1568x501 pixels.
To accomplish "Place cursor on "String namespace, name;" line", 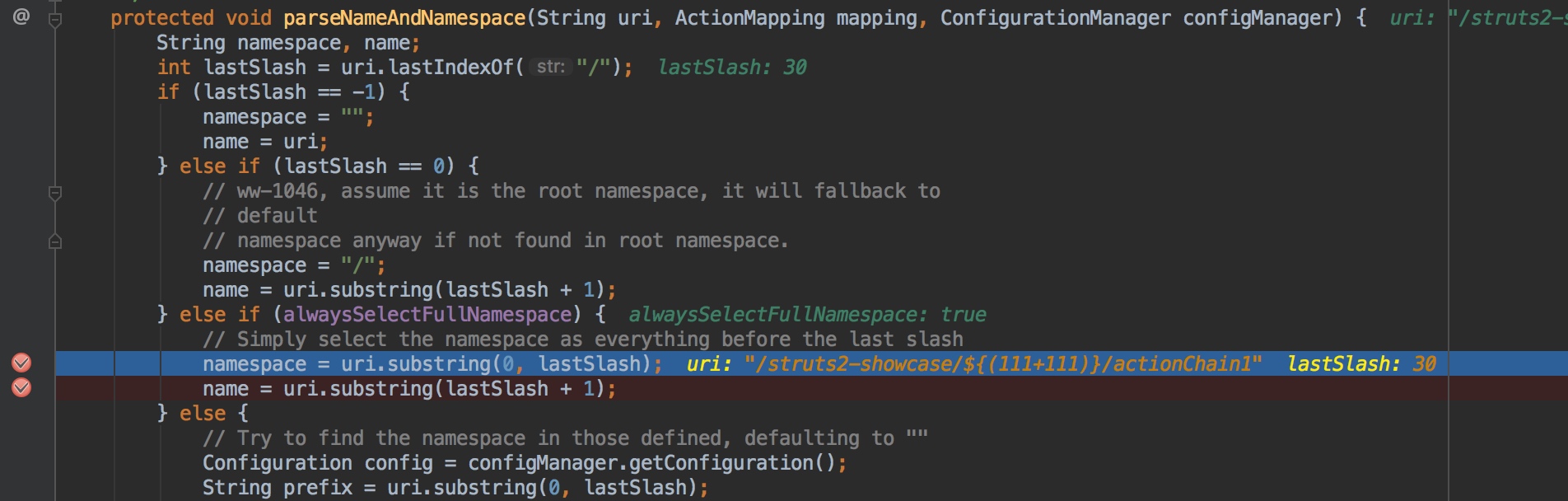I will tap(288, 43).
